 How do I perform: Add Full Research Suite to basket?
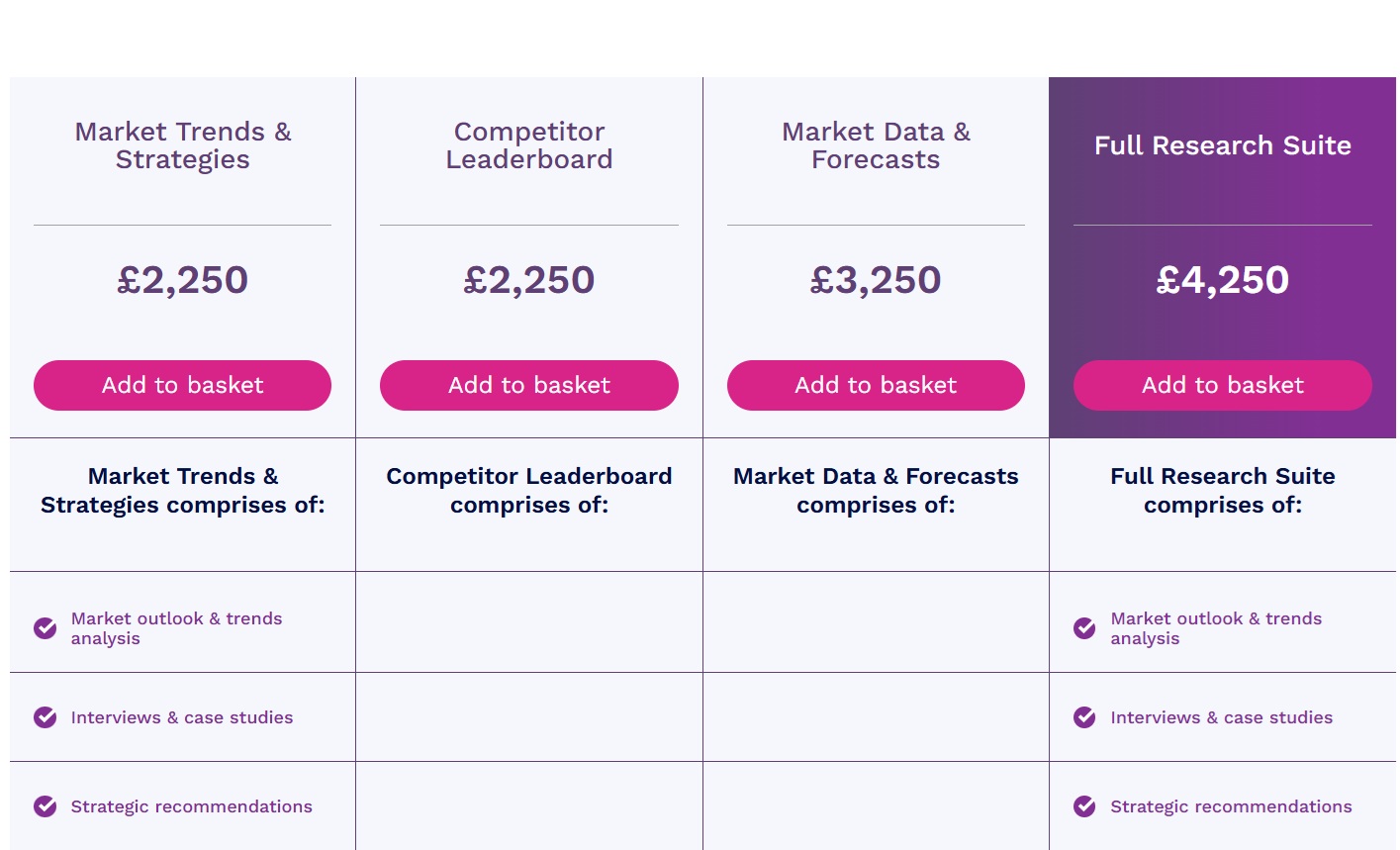pos(1222,385)
